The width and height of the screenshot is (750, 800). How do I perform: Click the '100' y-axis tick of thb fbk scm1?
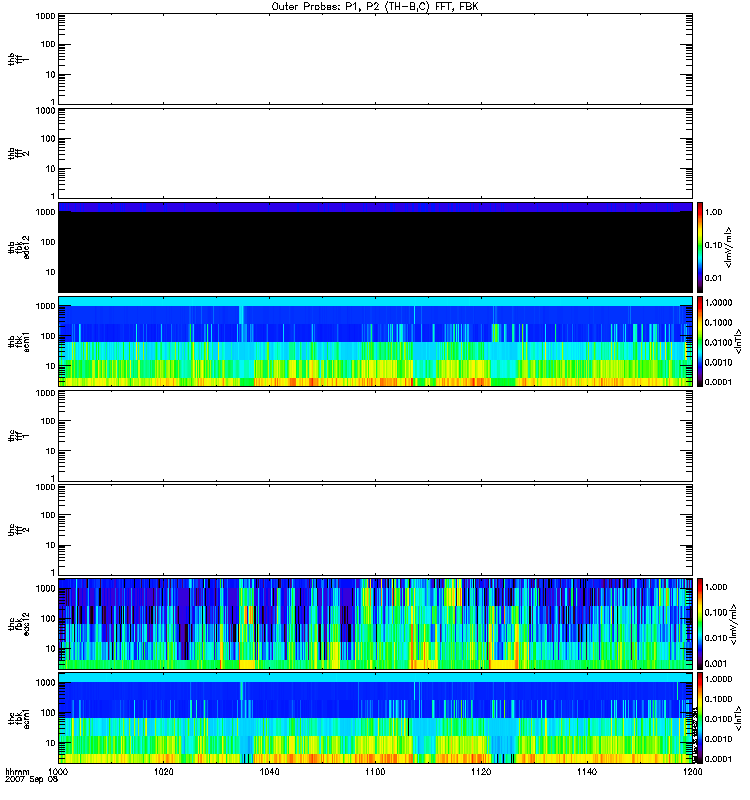(x=48, y=336)
